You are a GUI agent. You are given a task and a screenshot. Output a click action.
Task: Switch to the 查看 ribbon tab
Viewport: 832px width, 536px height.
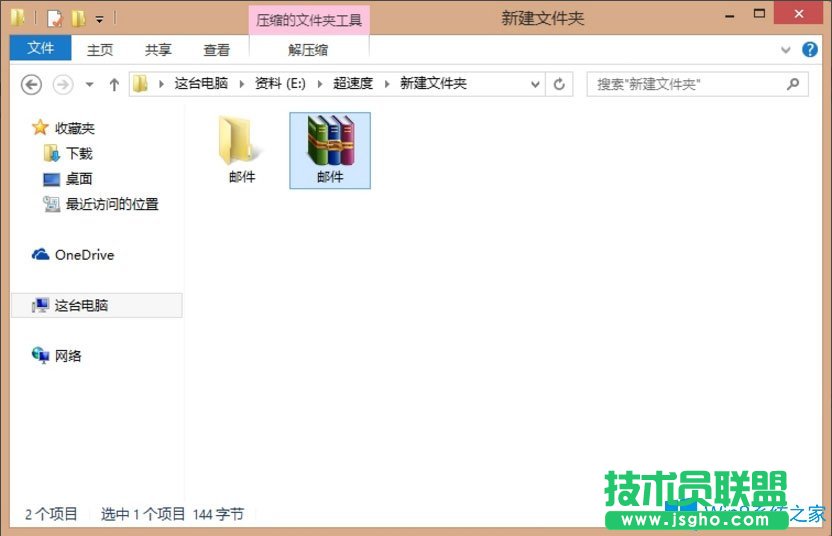point(216,50)
